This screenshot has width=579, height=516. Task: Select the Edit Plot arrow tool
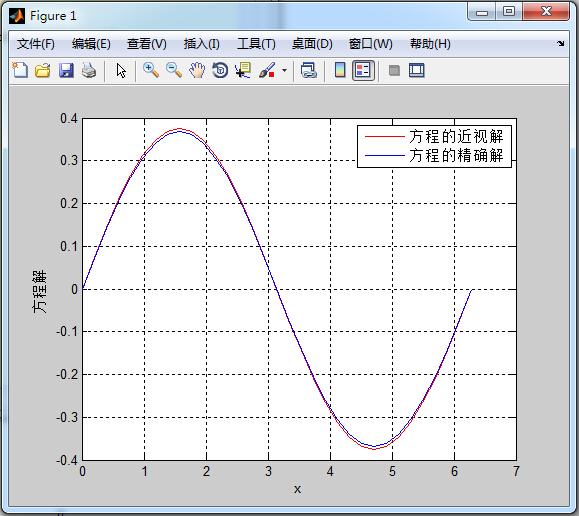point(121,70)
